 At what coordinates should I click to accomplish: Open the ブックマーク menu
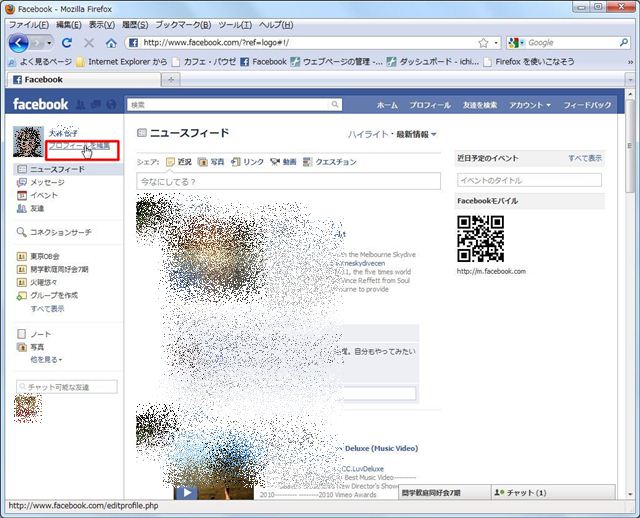click(183, 25)
